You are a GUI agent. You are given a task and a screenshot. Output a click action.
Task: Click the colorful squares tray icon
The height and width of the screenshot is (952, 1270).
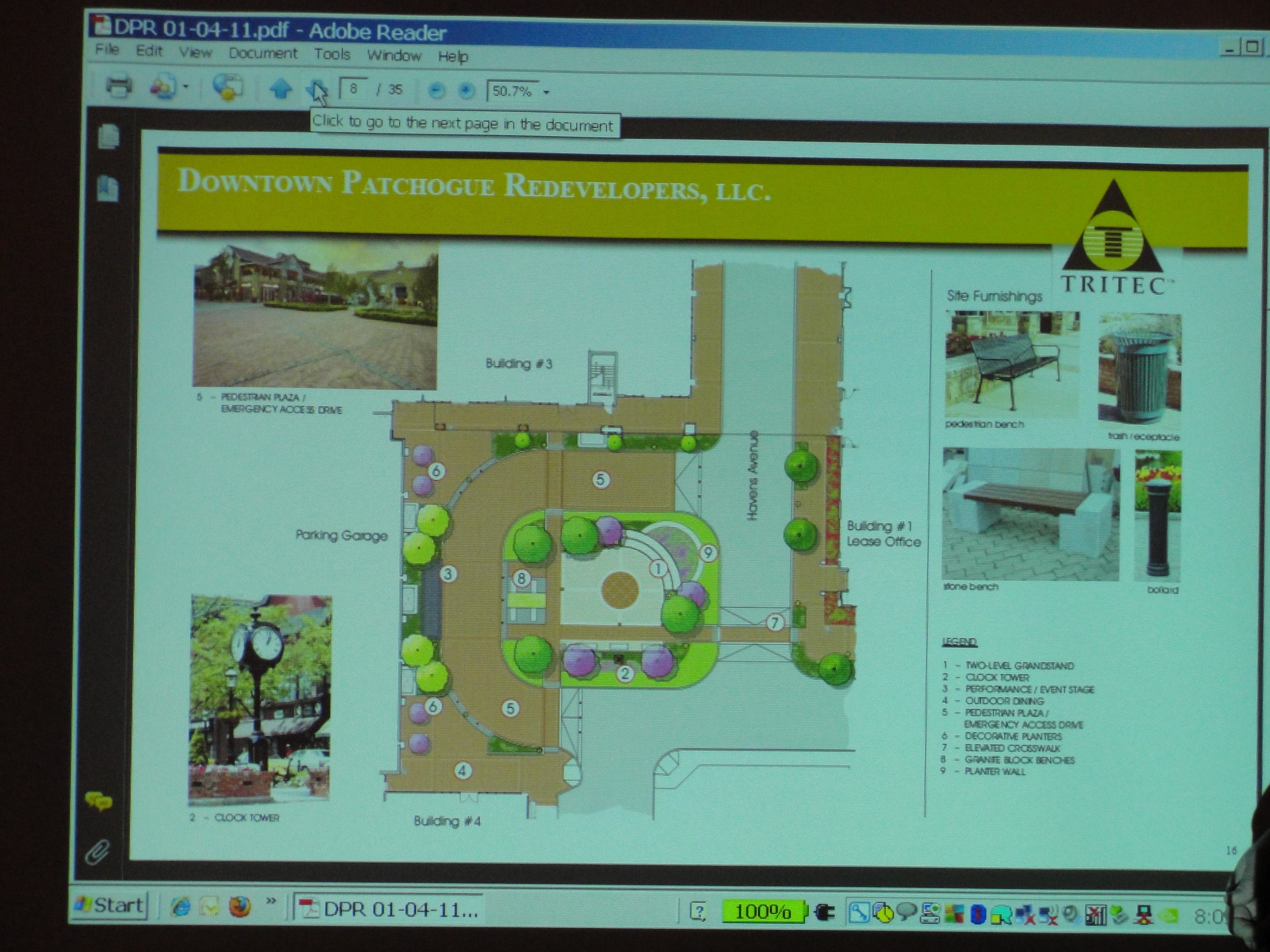pos(954,914)
